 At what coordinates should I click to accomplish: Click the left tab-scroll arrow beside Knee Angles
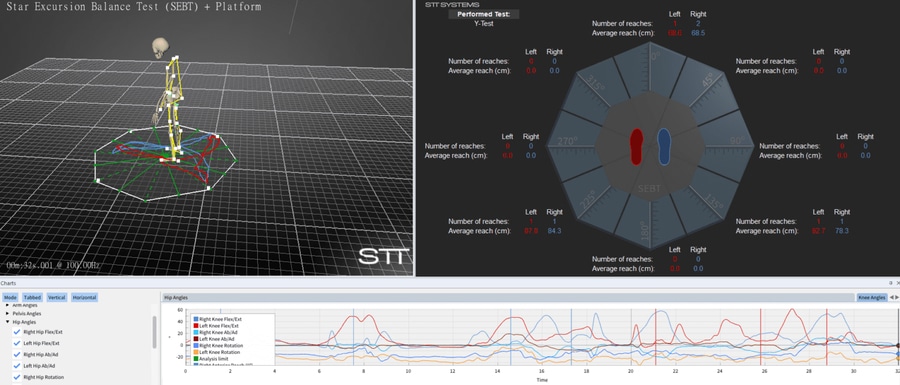pyautogui.click(x=892, y=297)
